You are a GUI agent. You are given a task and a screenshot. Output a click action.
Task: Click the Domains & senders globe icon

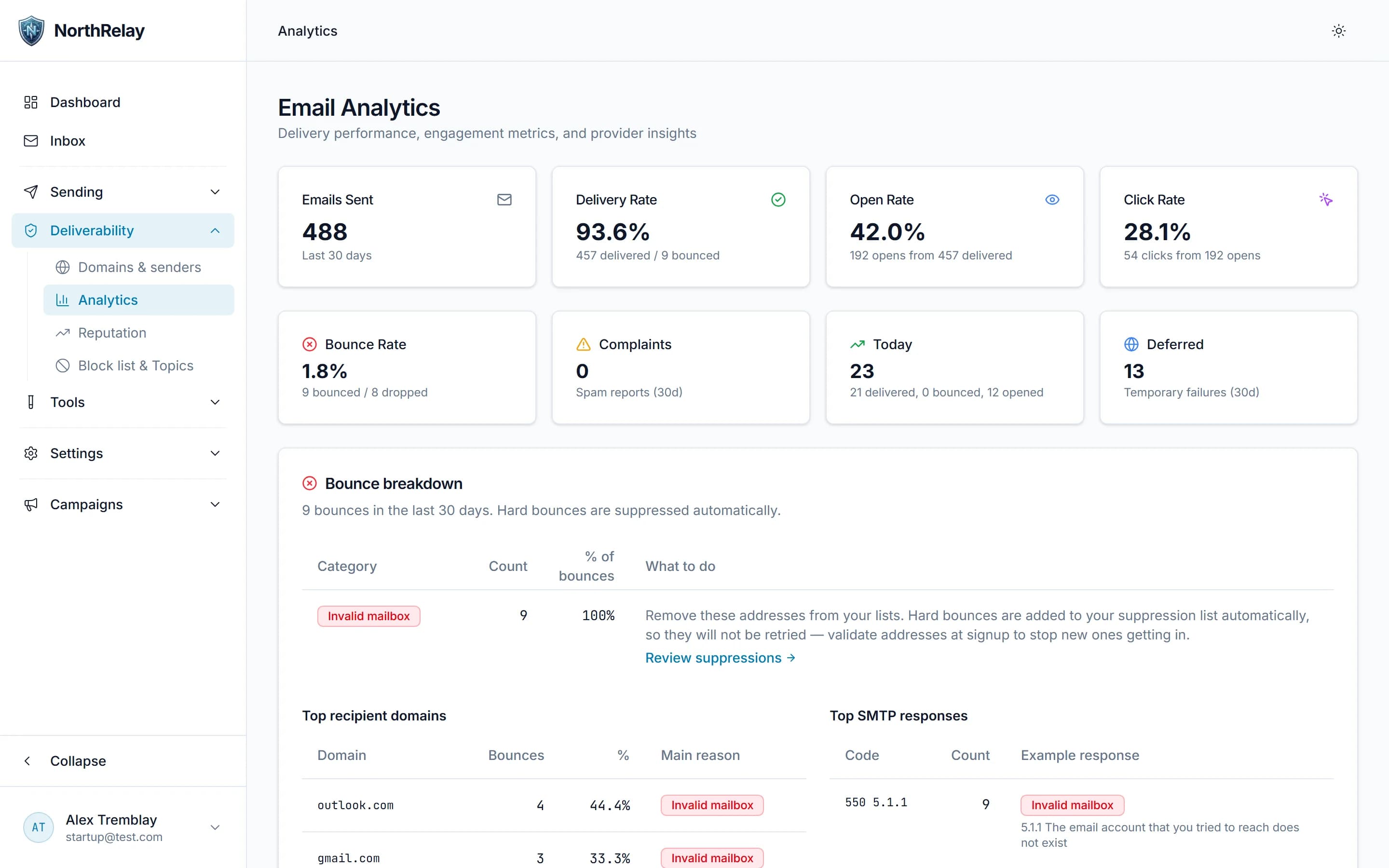63,267
